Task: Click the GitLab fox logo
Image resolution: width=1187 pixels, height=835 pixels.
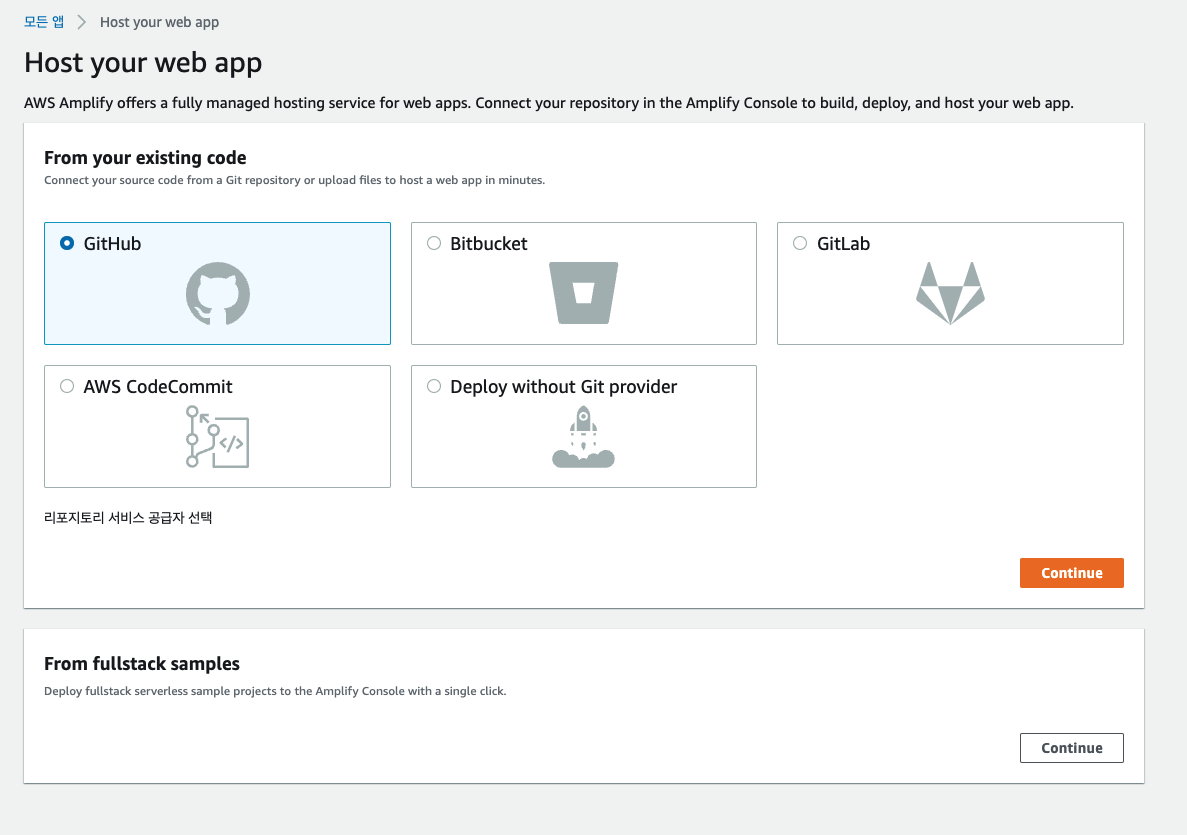Action: (x=950, y=293)
